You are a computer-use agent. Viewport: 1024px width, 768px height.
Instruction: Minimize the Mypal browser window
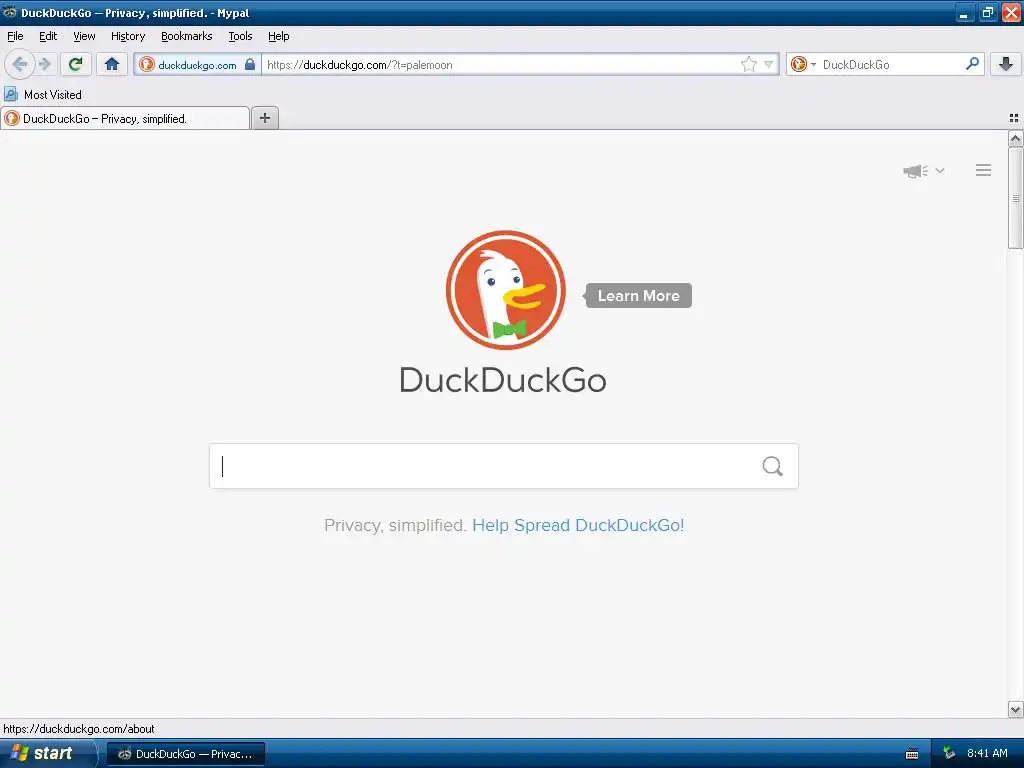[x=964, y=12]
